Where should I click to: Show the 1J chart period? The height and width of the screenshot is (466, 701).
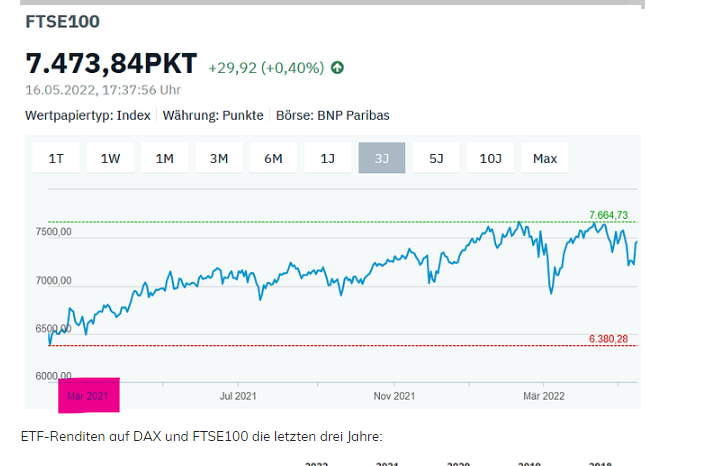[x=328, y=158]
